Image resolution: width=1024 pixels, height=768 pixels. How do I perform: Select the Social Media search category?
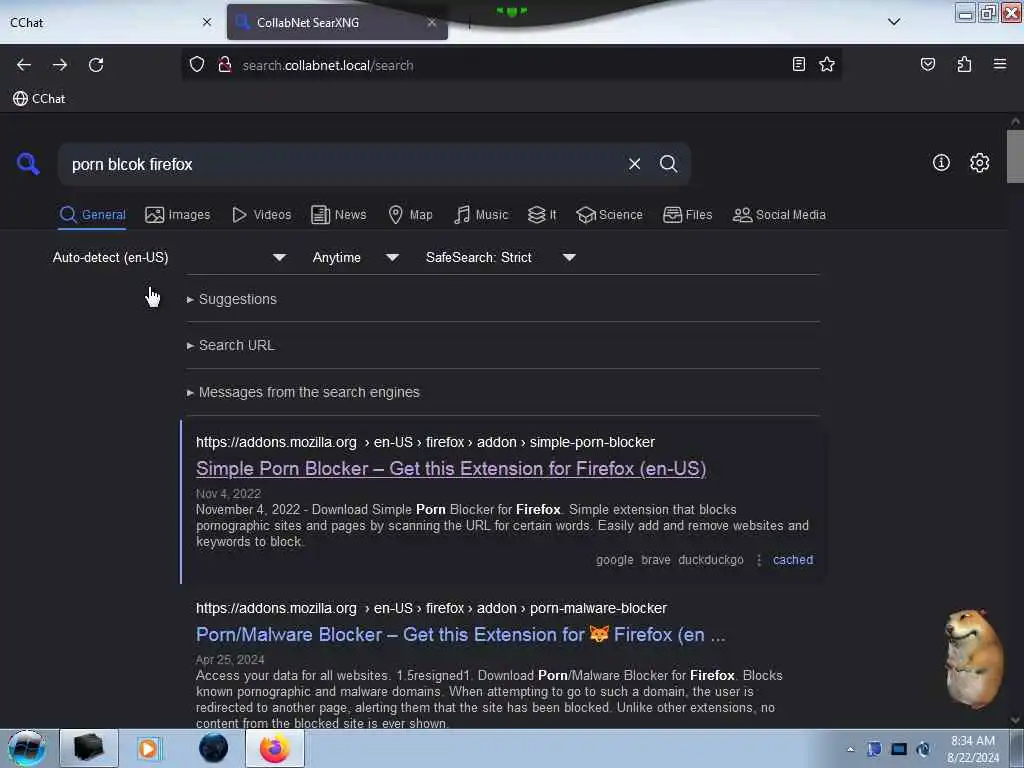[x=779, y=215]
